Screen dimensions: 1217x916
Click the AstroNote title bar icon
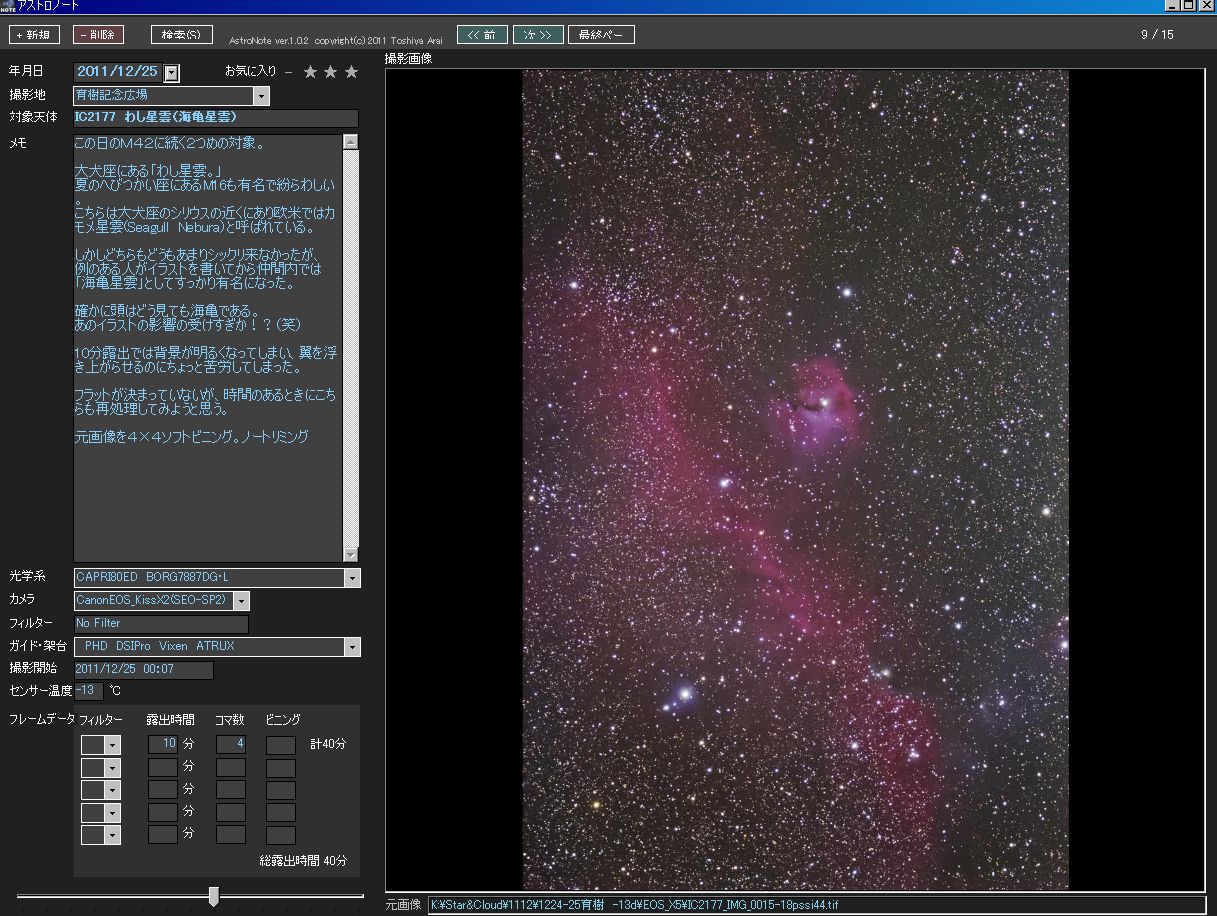coord(8,6)
